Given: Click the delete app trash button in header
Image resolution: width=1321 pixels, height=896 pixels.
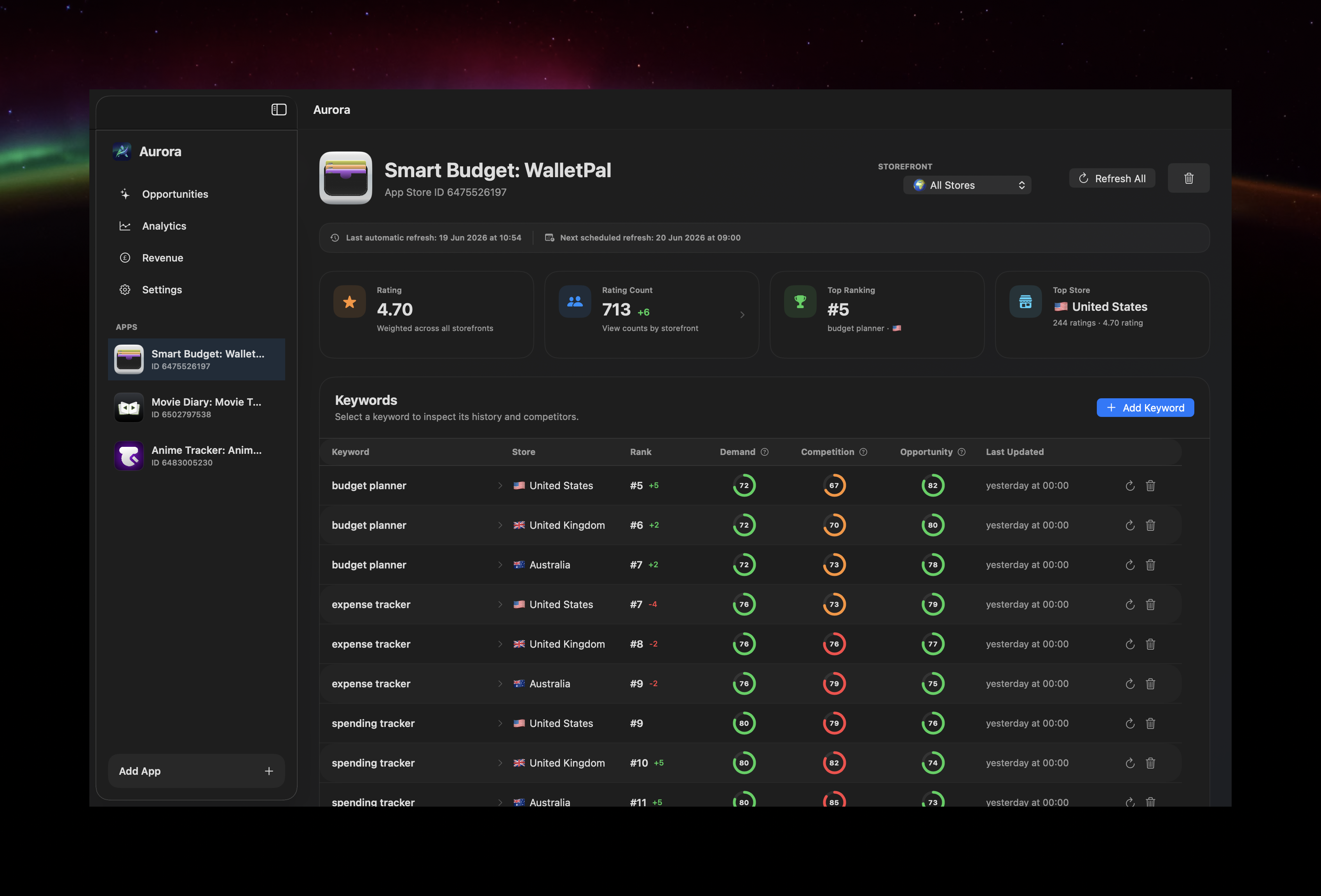Looking at the screenshot, I should tap(1189, 178).
